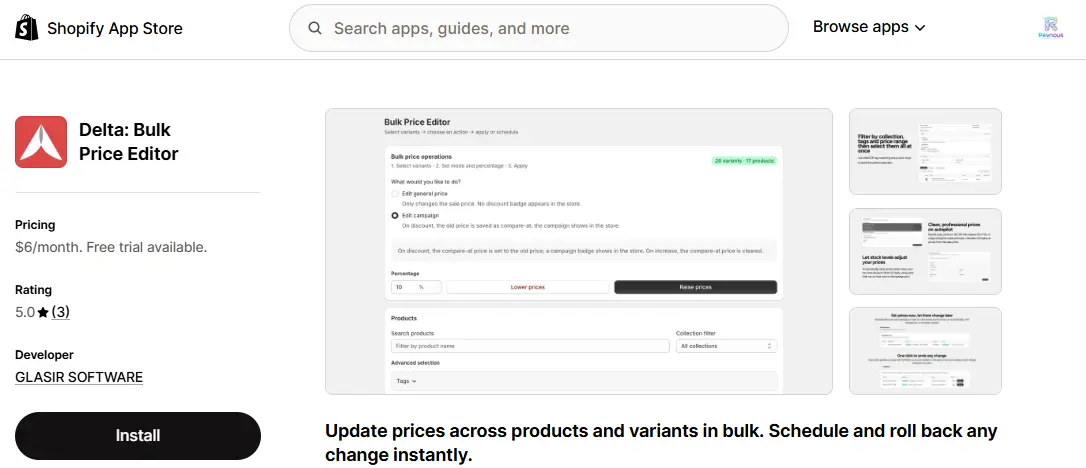Click the Developer section heading
This screenshot has width=1086, height=468.
pos(44,354)
